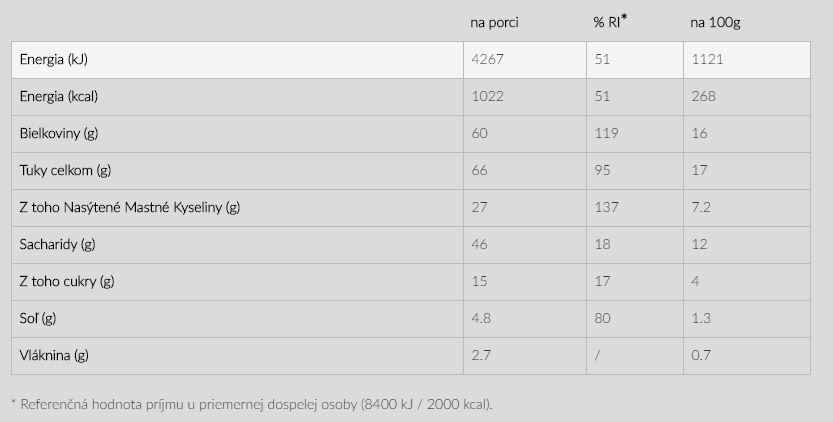This screenshot has width=833, height=422.
Task: Select the Energia (kcal) row label
Action: click(x=58, y=97)
